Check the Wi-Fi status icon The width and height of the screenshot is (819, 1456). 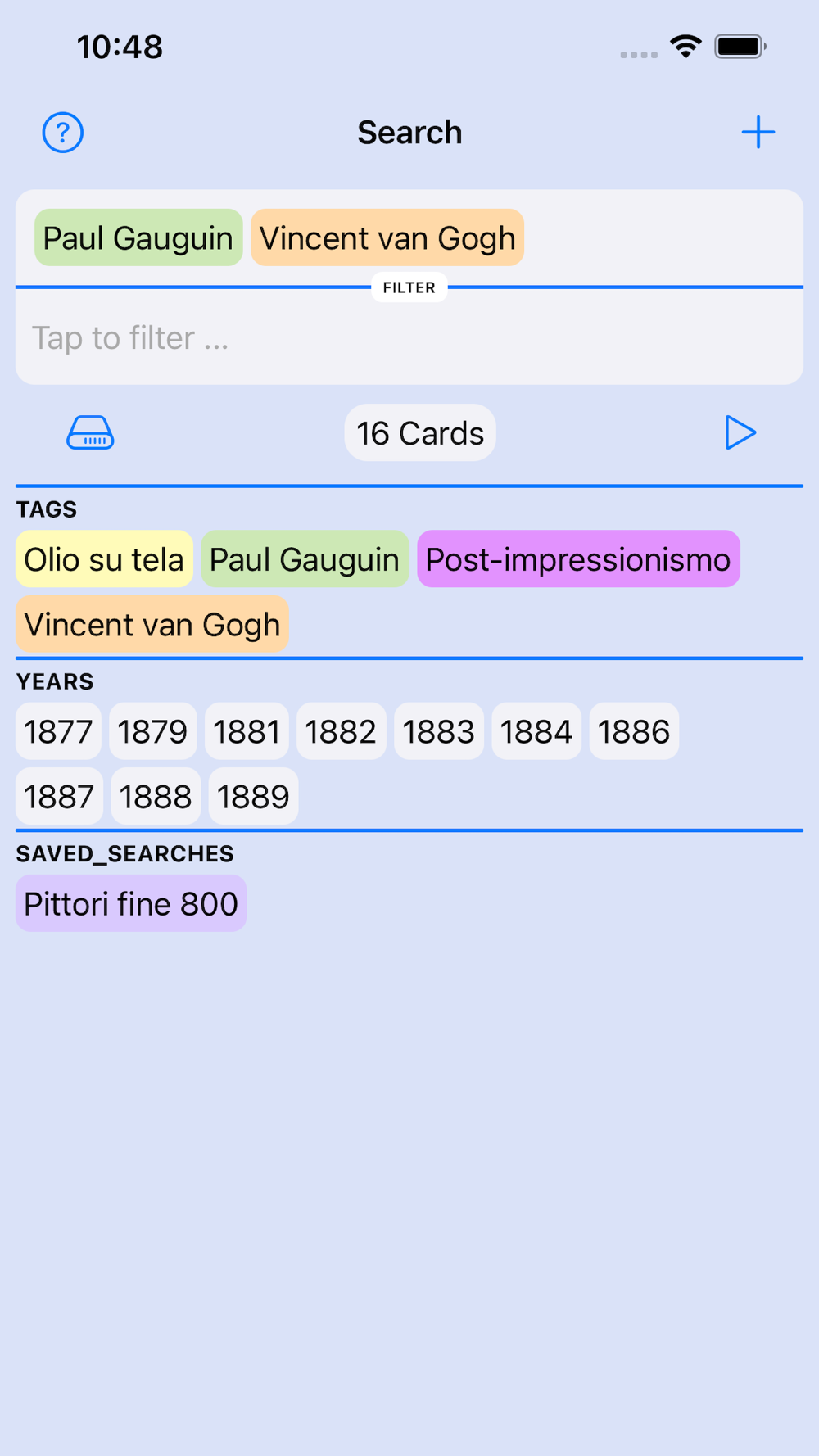click(x=686, y=47)
